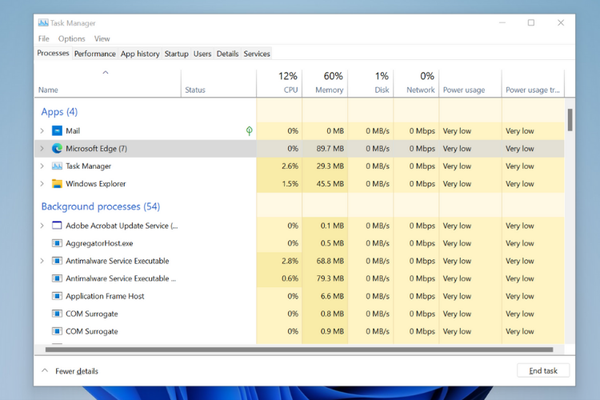Open the File menu
Screen dimensions: 600x400
click(44, 39)
